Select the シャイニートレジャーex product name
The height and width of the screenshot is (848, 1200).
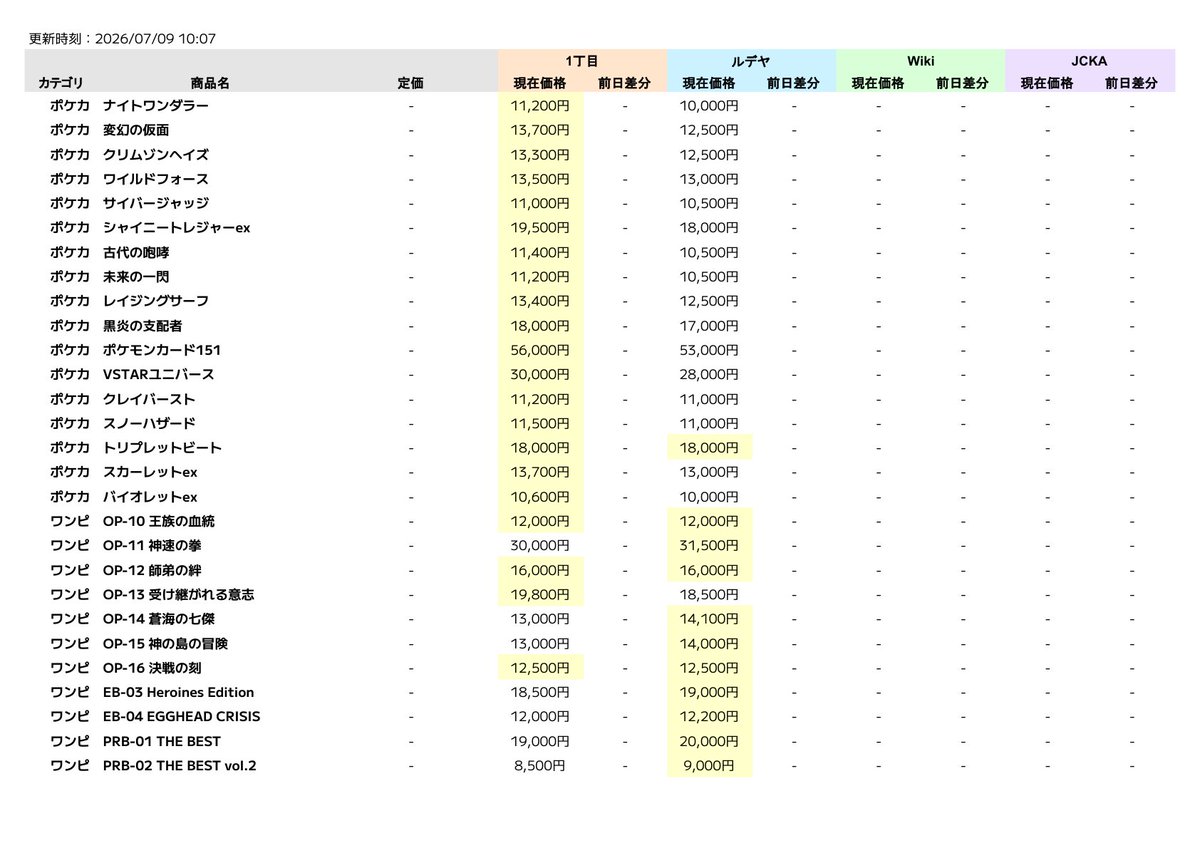(x=176, y=228)
